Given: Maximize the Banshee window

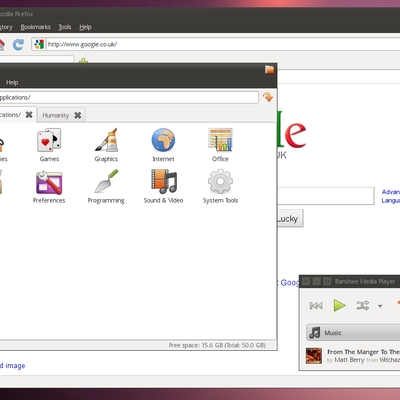Looking at the screenshot, I should [327, 282].
